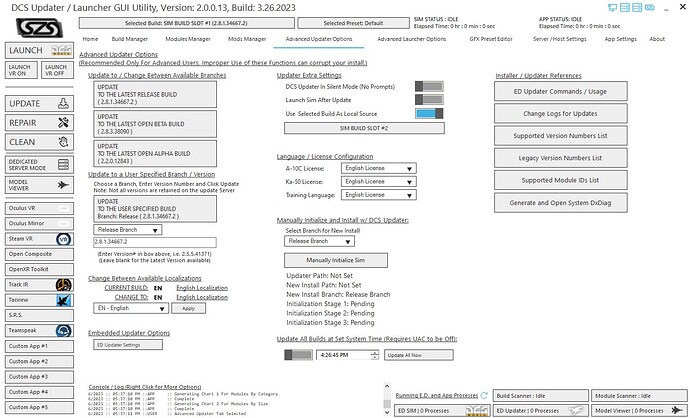Image resolution: width=690 pixels, height=418 pixels.
Task: Click the monitor icon in the title bar
Action: (612, 7)
